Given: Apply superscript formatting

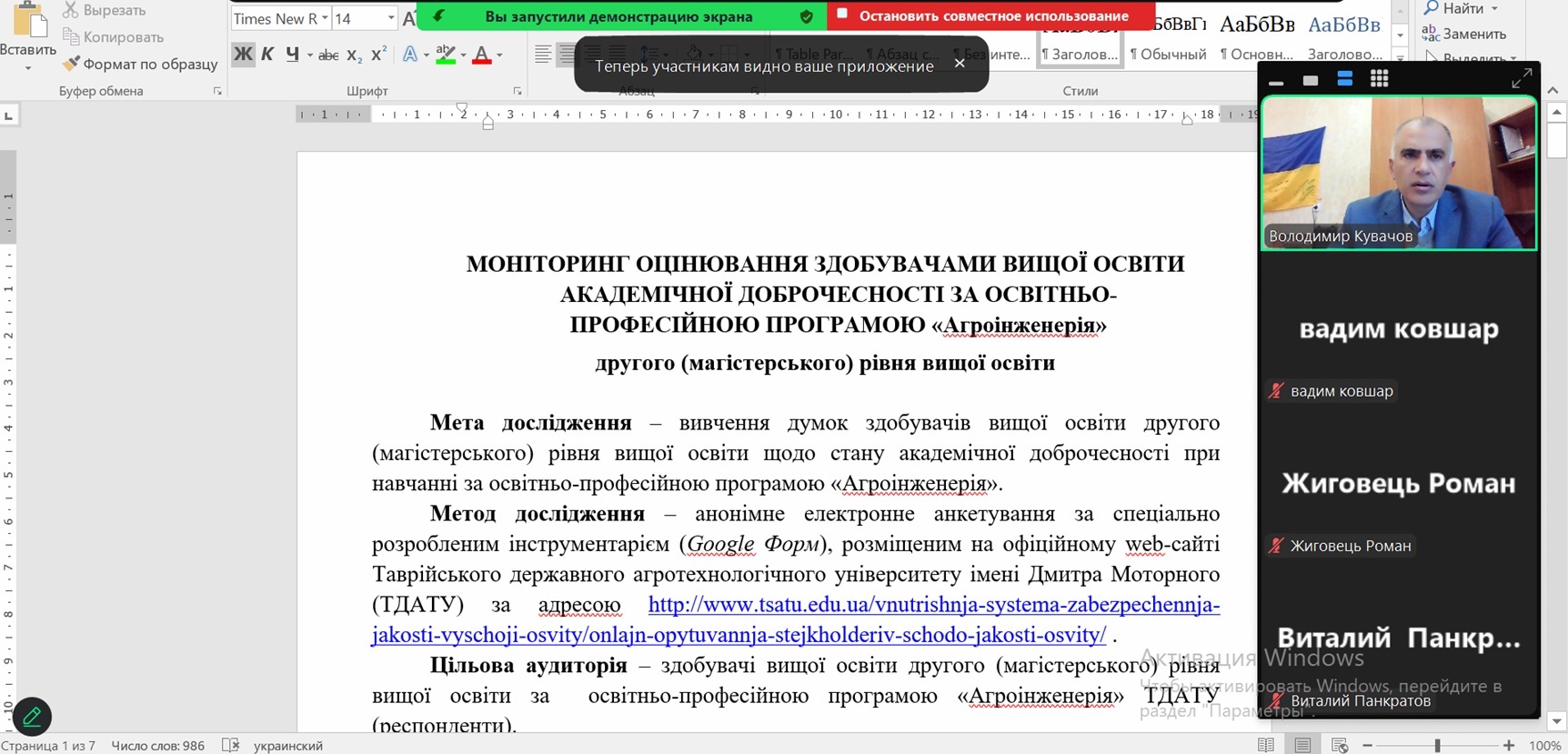Looking at the screenshot, I should coord(379,55).
